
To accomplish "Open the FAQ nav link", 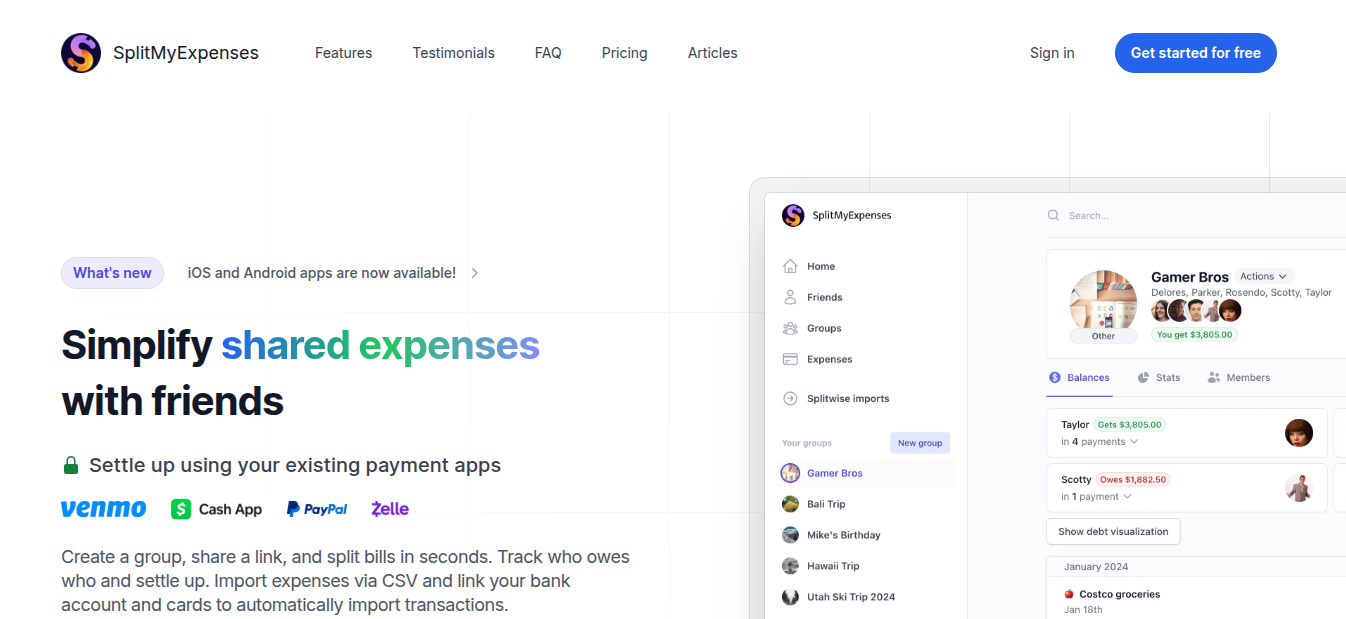I will [548, 53].
